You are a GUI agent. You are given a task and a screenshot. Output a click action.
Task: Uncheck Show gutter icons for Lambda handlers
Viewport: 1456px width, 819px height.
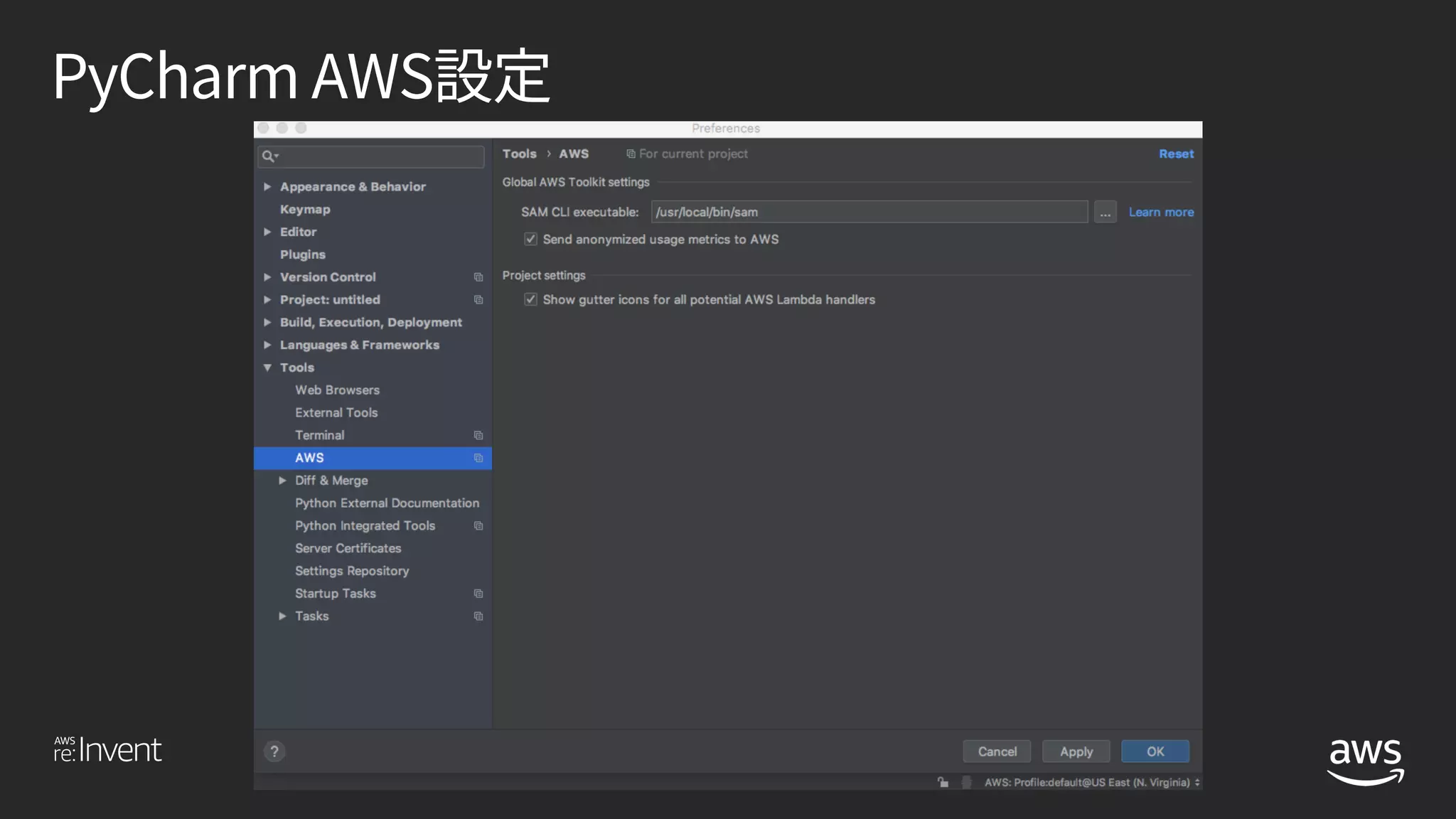(x=530, y=299)
